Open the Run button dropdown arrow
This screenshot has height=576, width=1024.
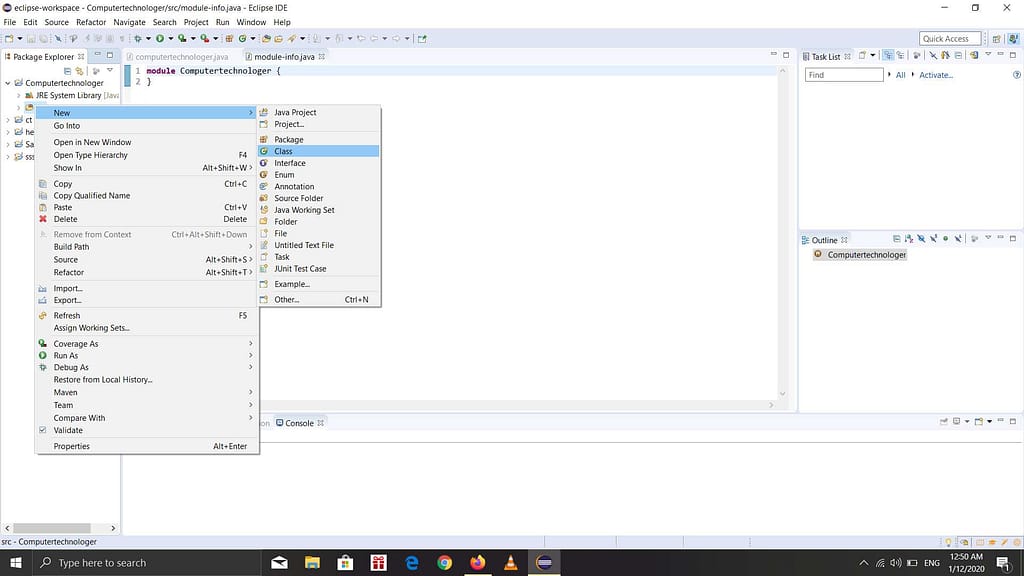tap(170, 39)
